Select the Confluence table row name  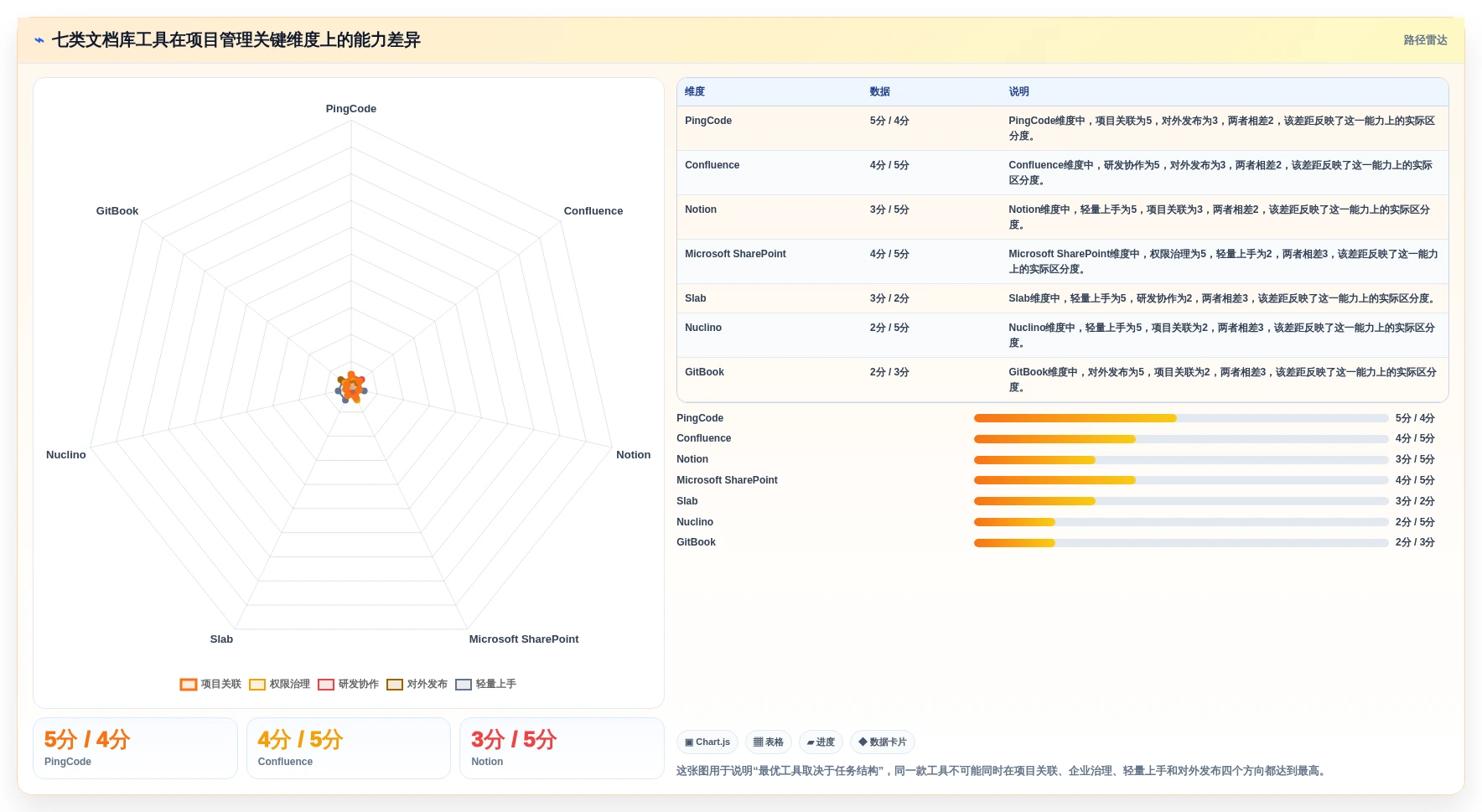[x=712, y=165]
